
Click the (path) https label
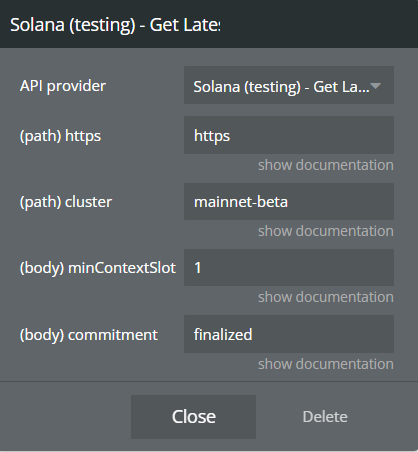60,136
